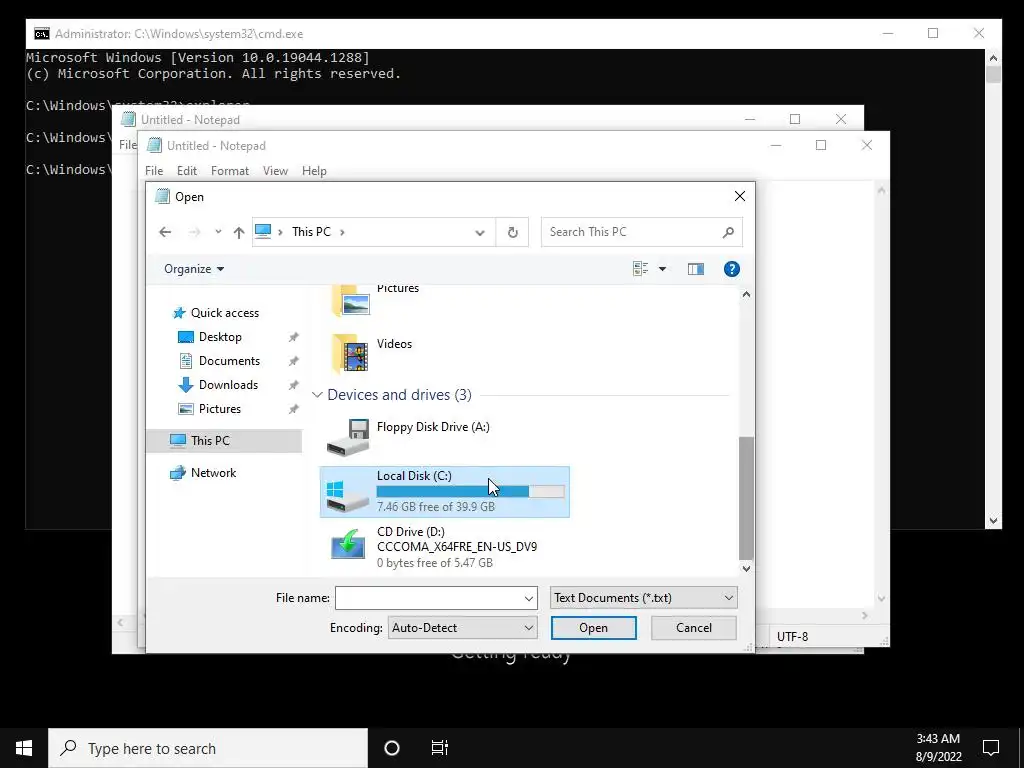
Task: Click the Local Disk (C:) usage bar
Action: [x=470, y=492]
